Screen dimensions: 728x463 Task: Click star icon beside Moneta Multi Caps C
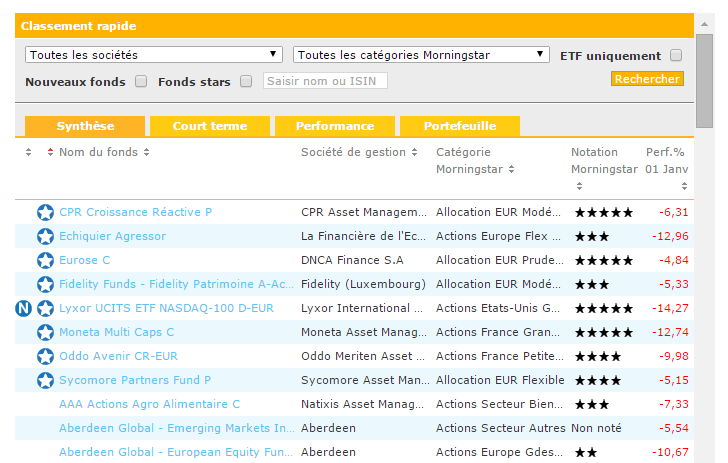45,332
